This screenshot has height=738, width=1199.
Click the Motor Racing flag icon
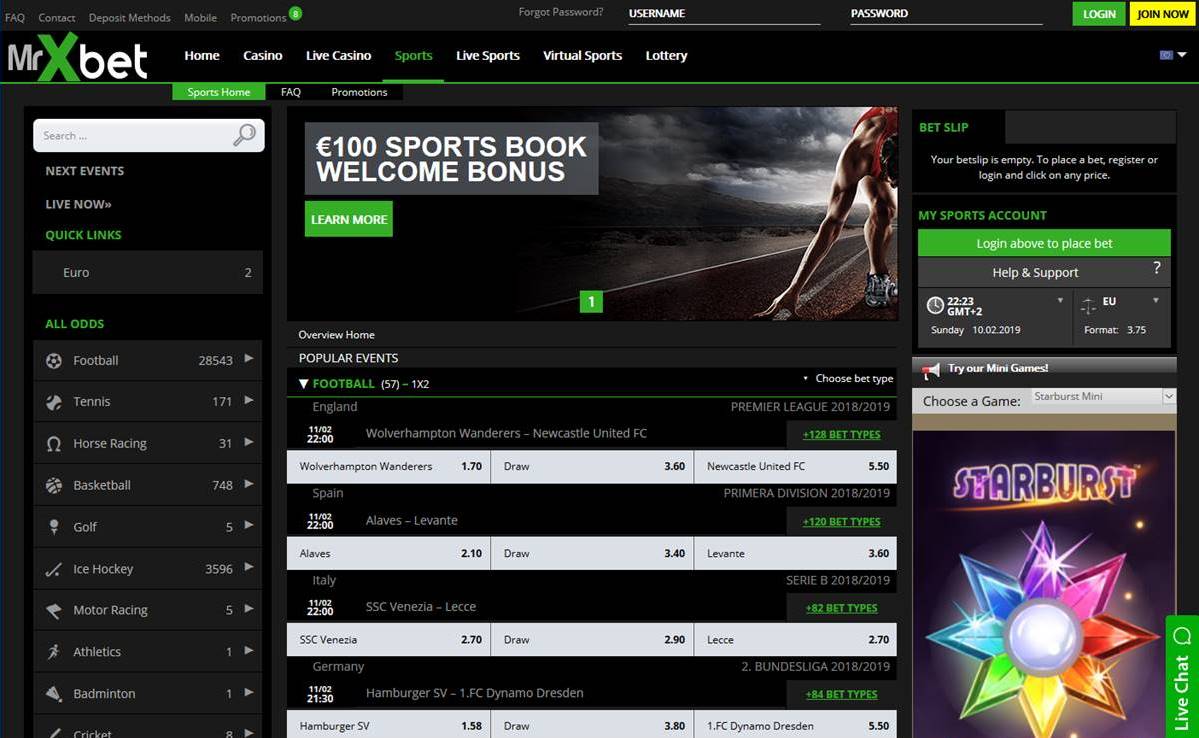[54, 610]
